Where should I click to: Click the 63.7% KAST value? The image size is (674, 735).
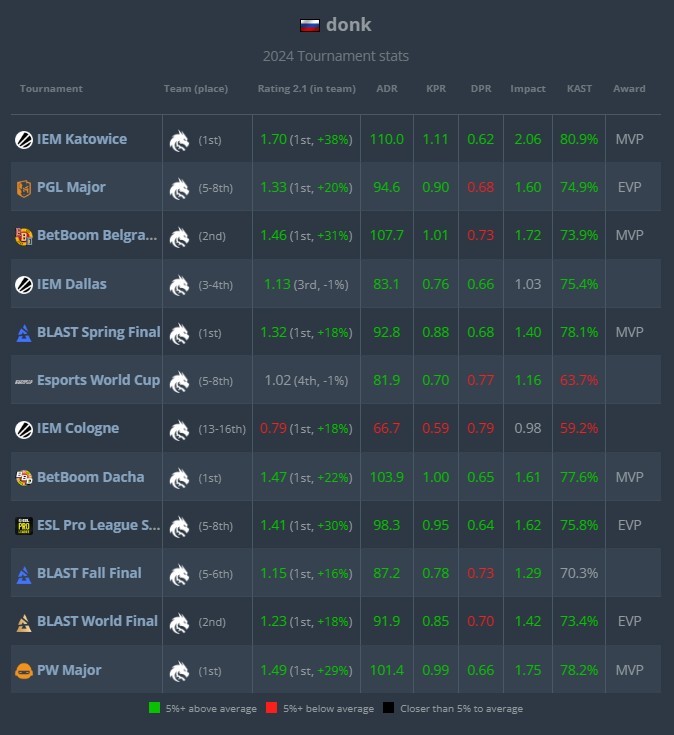pyautogui.click(x=579, y=380)
